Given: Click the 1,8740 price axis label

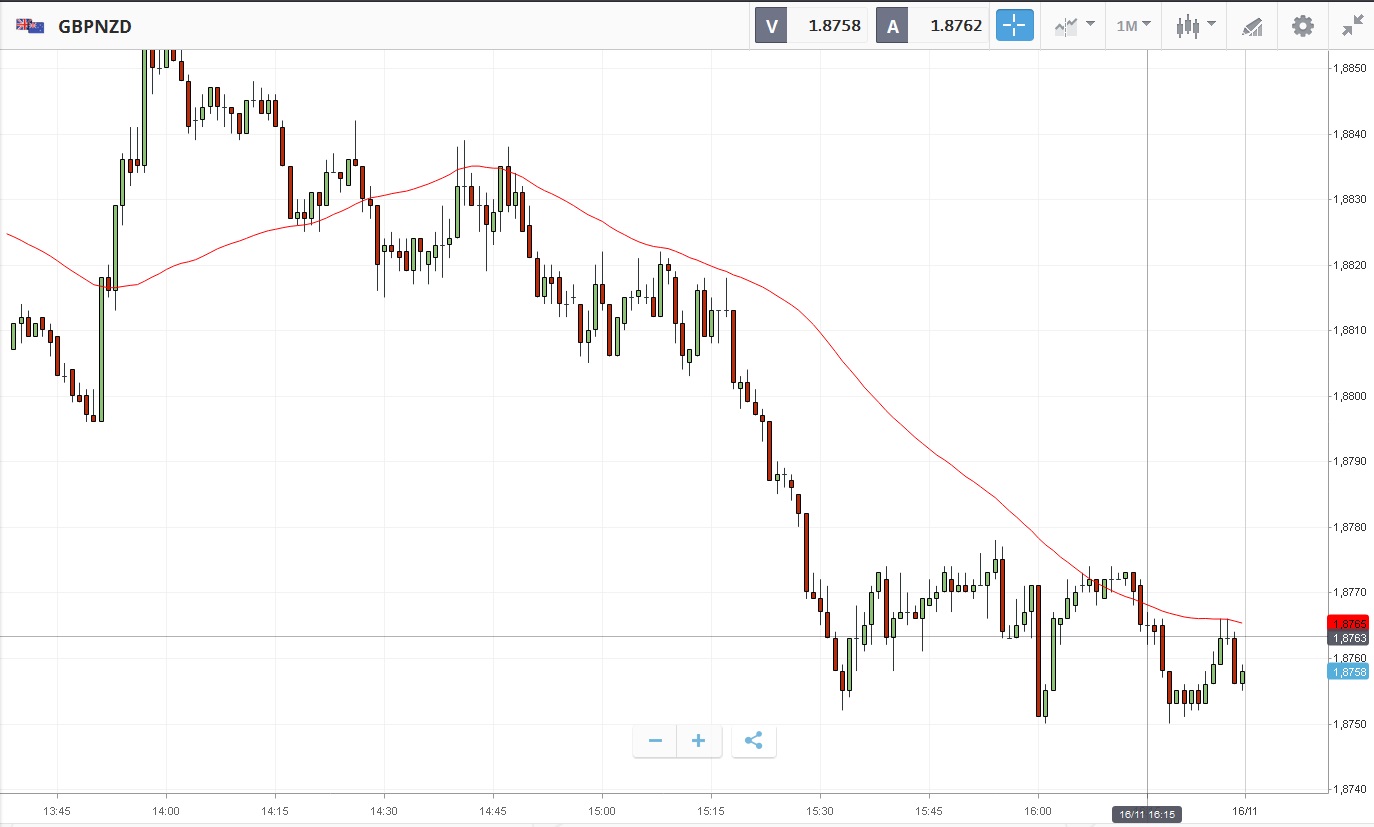Looking at the screenshot, I should pyautogui.click(x=1349, y=789).
